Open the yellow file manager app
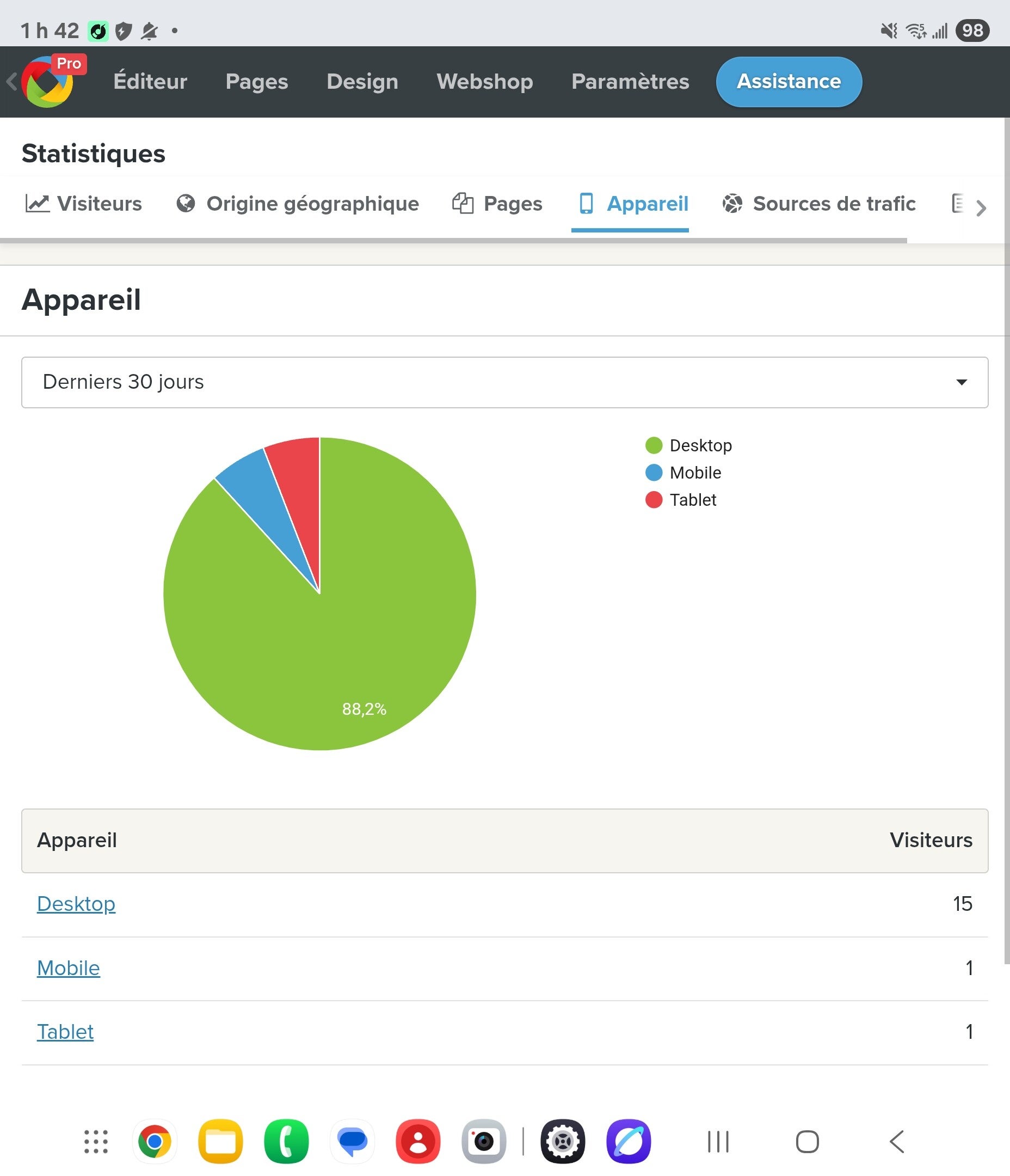The height and width of the screenshot is (1176, 1010). pos(220,1141)
